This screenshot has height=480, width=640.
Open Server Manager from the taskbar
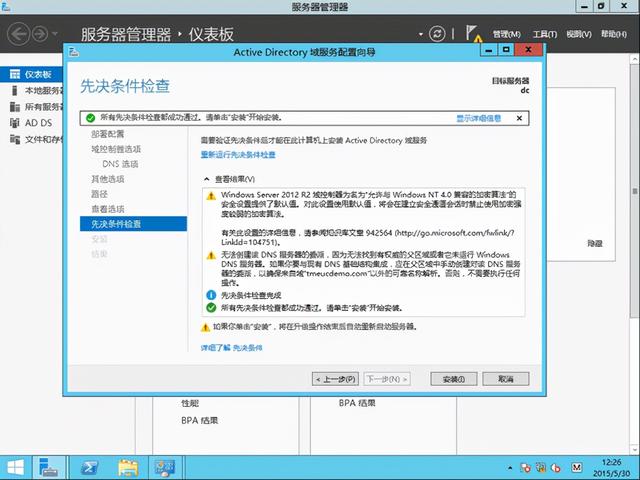[x=48, y=468]
